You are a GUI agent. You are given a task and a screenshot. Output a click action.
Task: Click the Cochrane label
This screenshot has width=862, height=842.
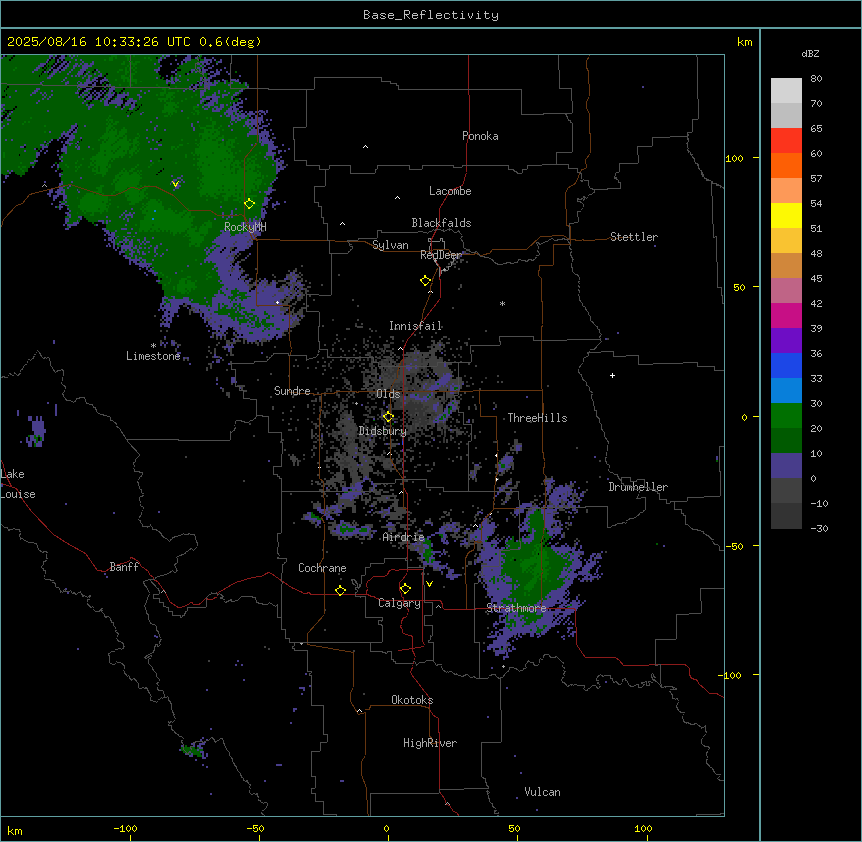click(x=322, y=568)
